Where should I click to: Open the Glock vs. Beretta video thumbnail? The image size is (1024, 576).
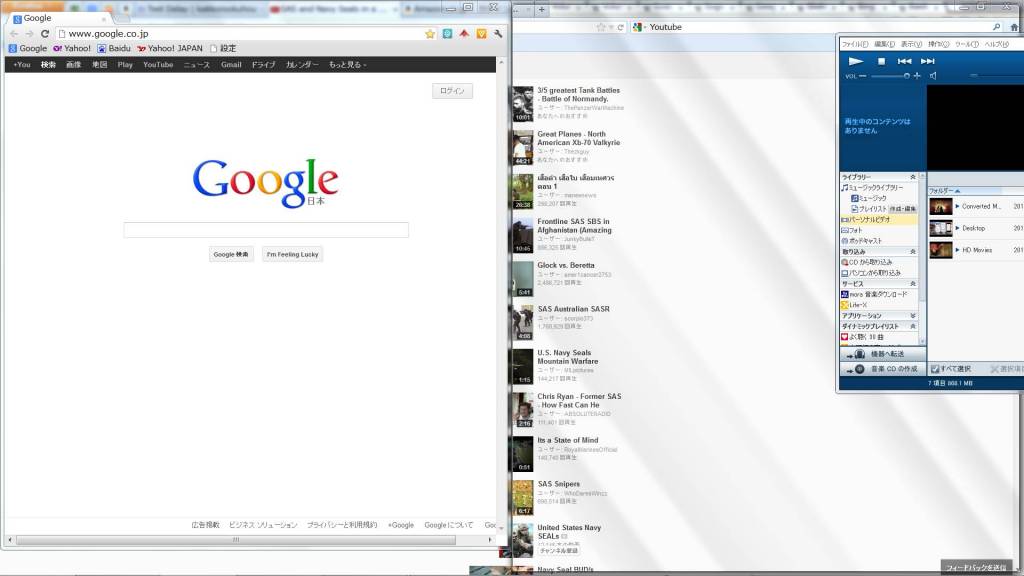point(523,279)
